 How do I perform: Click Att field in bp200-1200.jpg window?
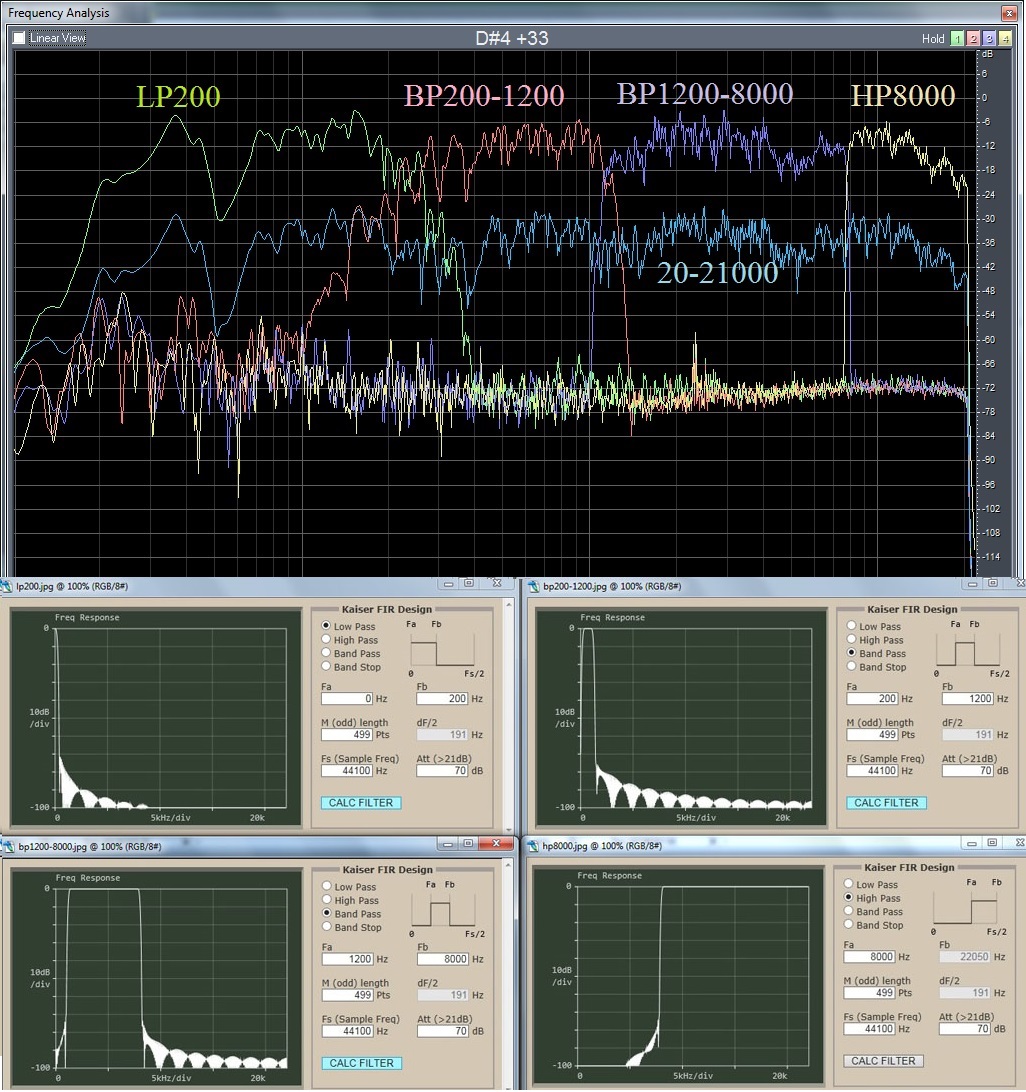pyautogui.click(x=967, y=771)
